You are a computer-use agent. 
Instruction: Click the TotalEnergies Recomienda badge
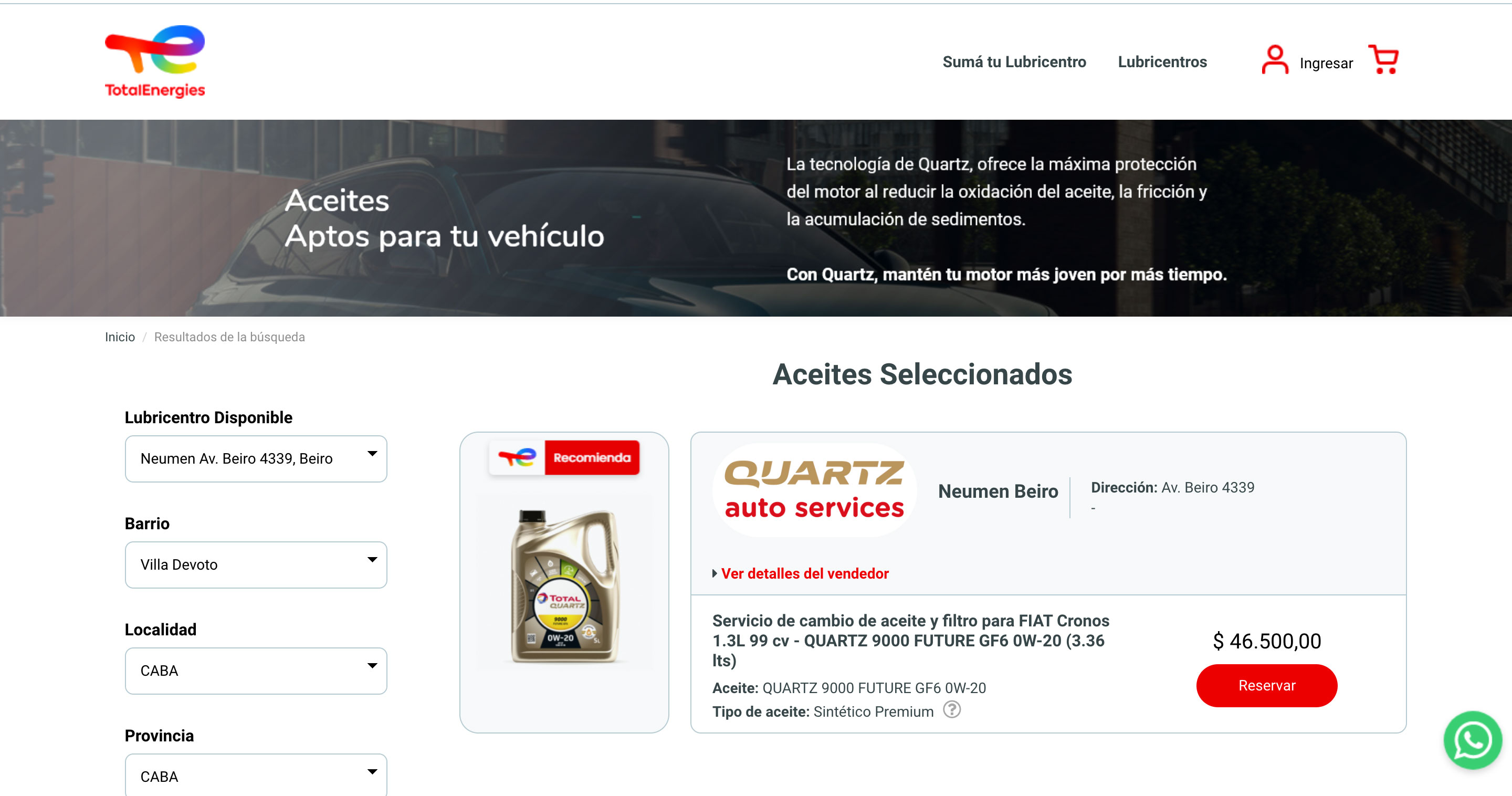(x=564, y=457)
